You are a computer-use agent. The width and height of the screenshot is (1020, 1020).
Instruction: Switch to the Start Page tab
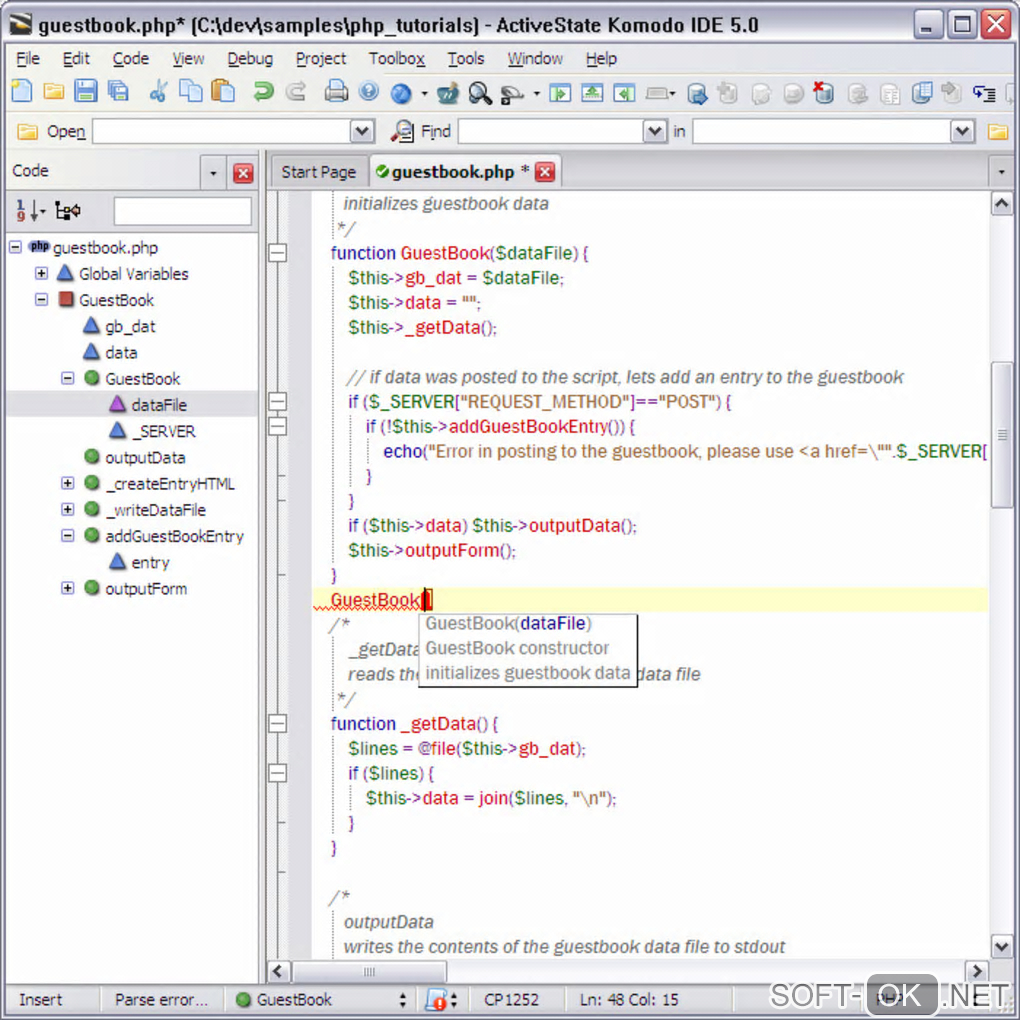318,172
